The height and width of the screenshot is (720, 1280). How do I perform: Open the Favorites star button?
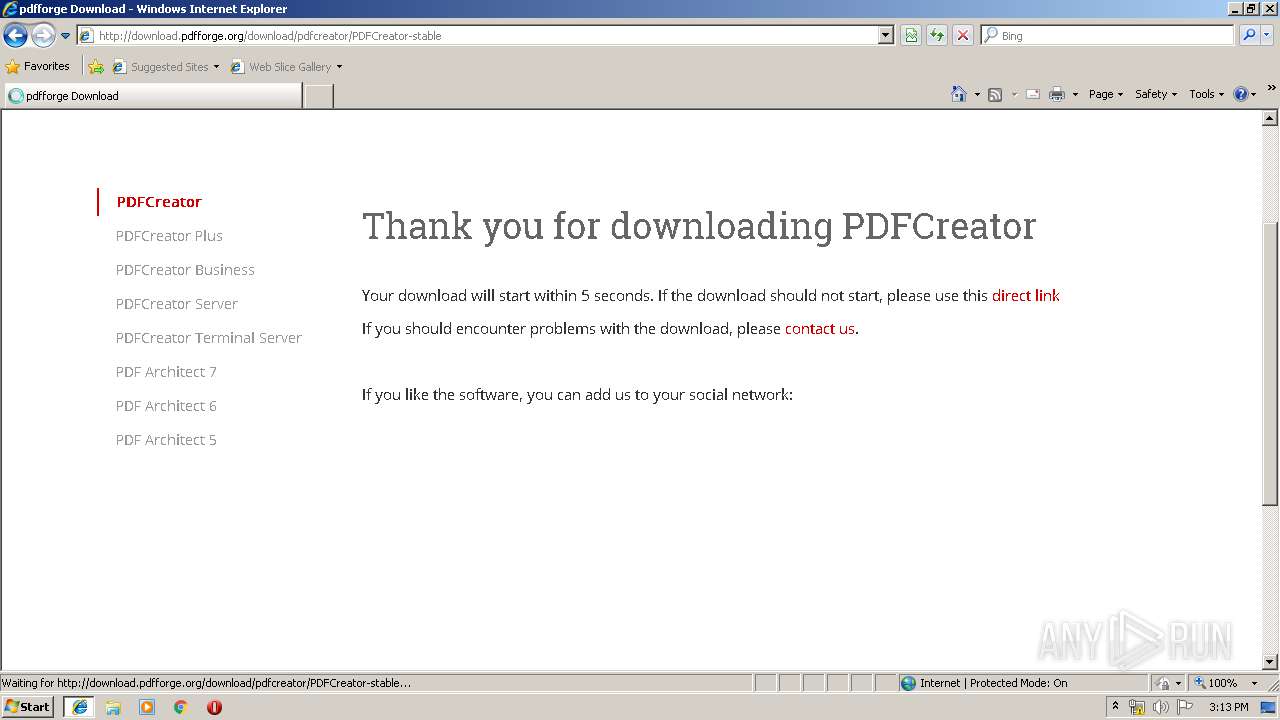point(38,67)
